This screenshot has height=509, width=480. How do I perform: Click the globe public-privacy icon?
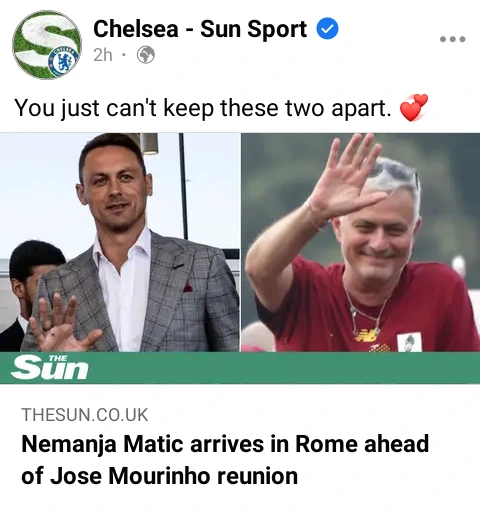tap(146, 55)
